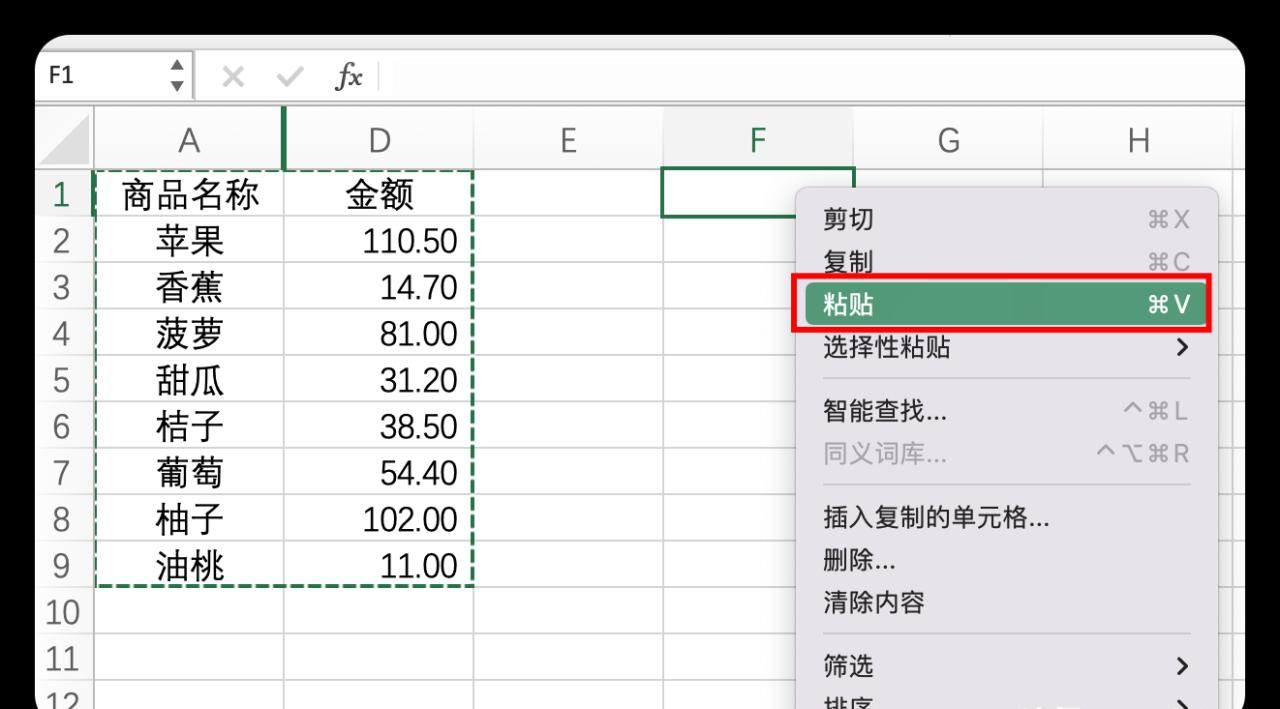The height and width of the screenshot is (709, 1280).
Task: Select row 11 header
Action: (62, 659)
